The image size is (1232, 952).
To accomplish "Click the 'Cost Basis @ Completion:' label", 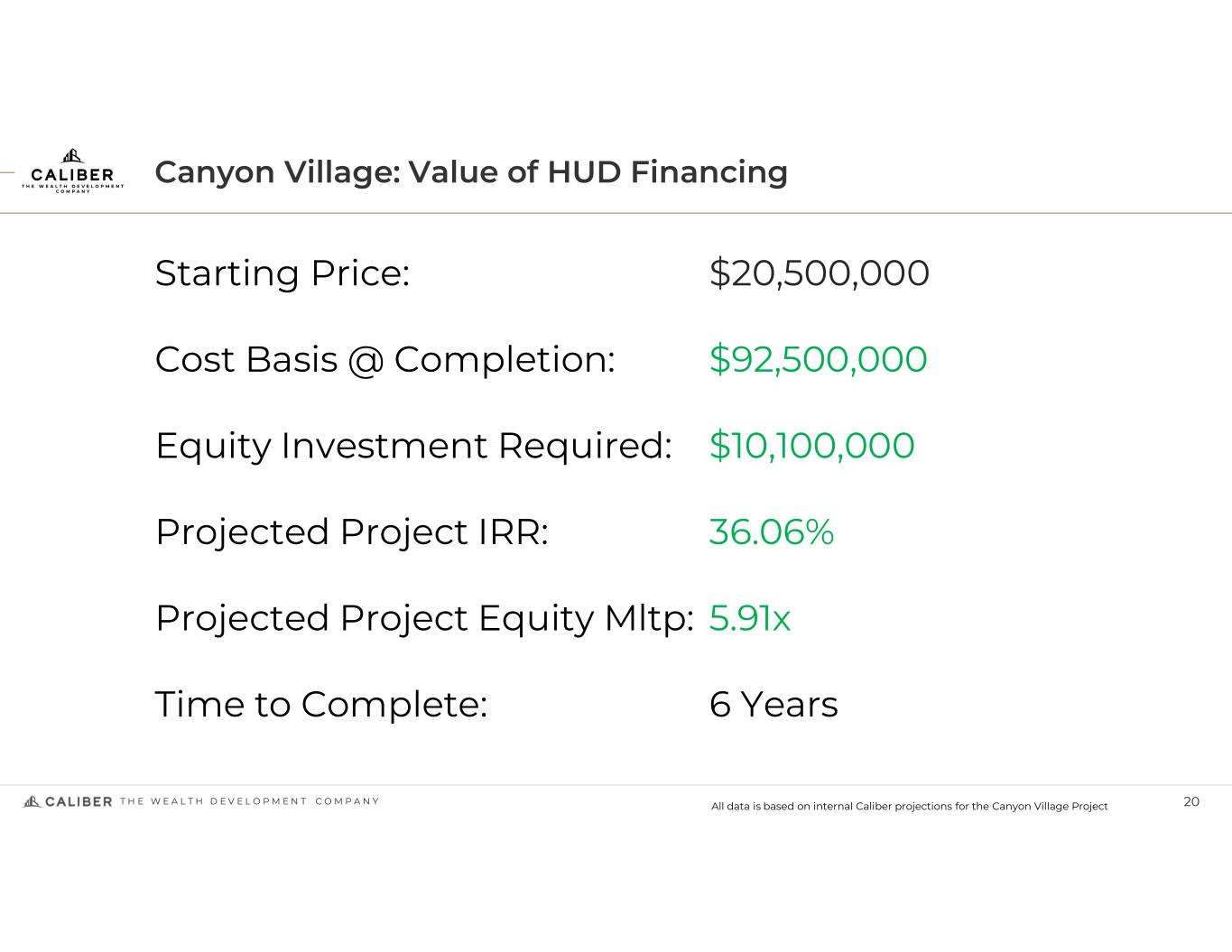I will click(384, 359).
